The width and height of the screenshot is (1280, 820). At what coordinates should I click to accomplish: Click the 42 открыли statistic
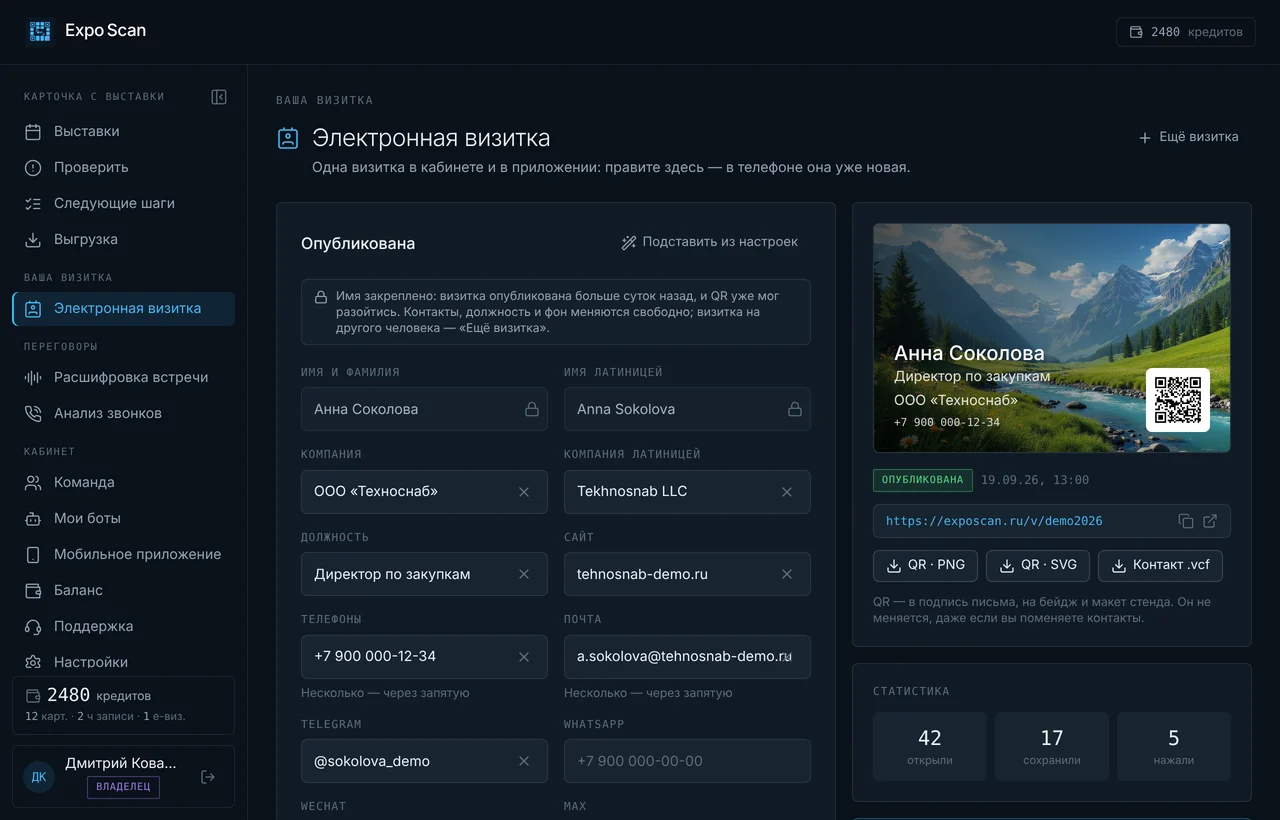(x=930, y=747)
